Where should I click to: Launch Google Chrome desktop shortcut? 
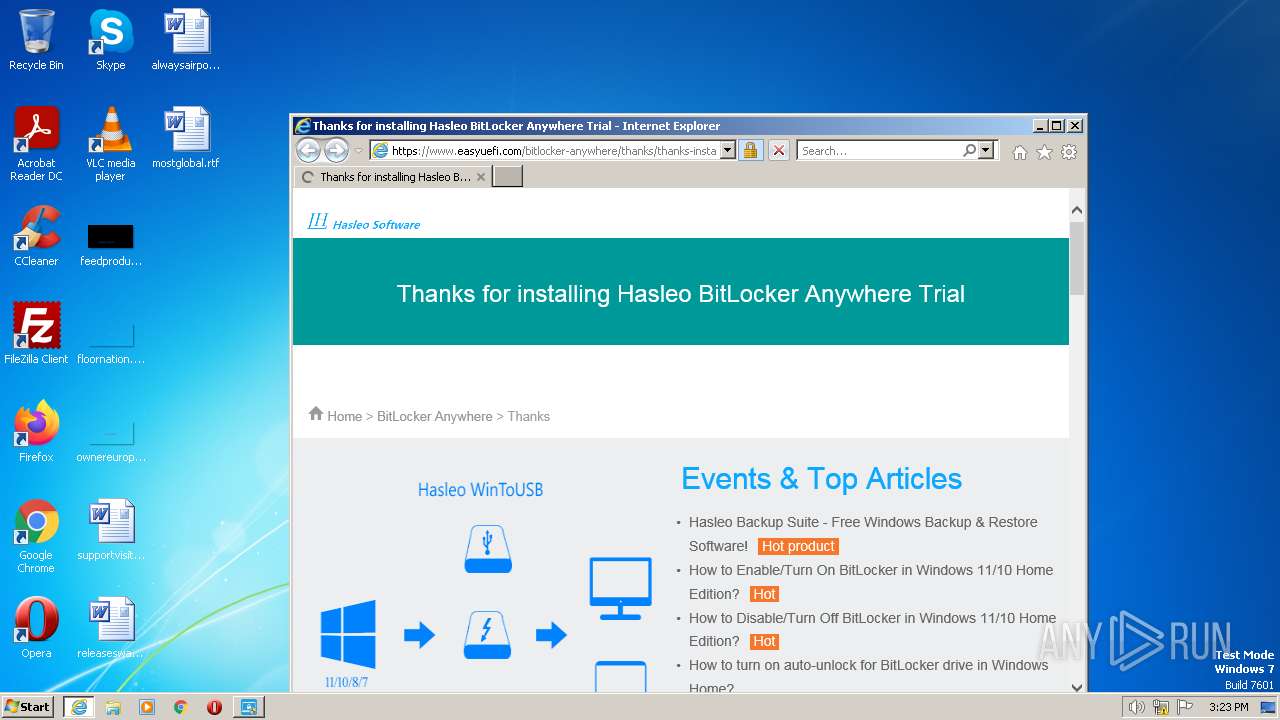click(x=36, y=536)
